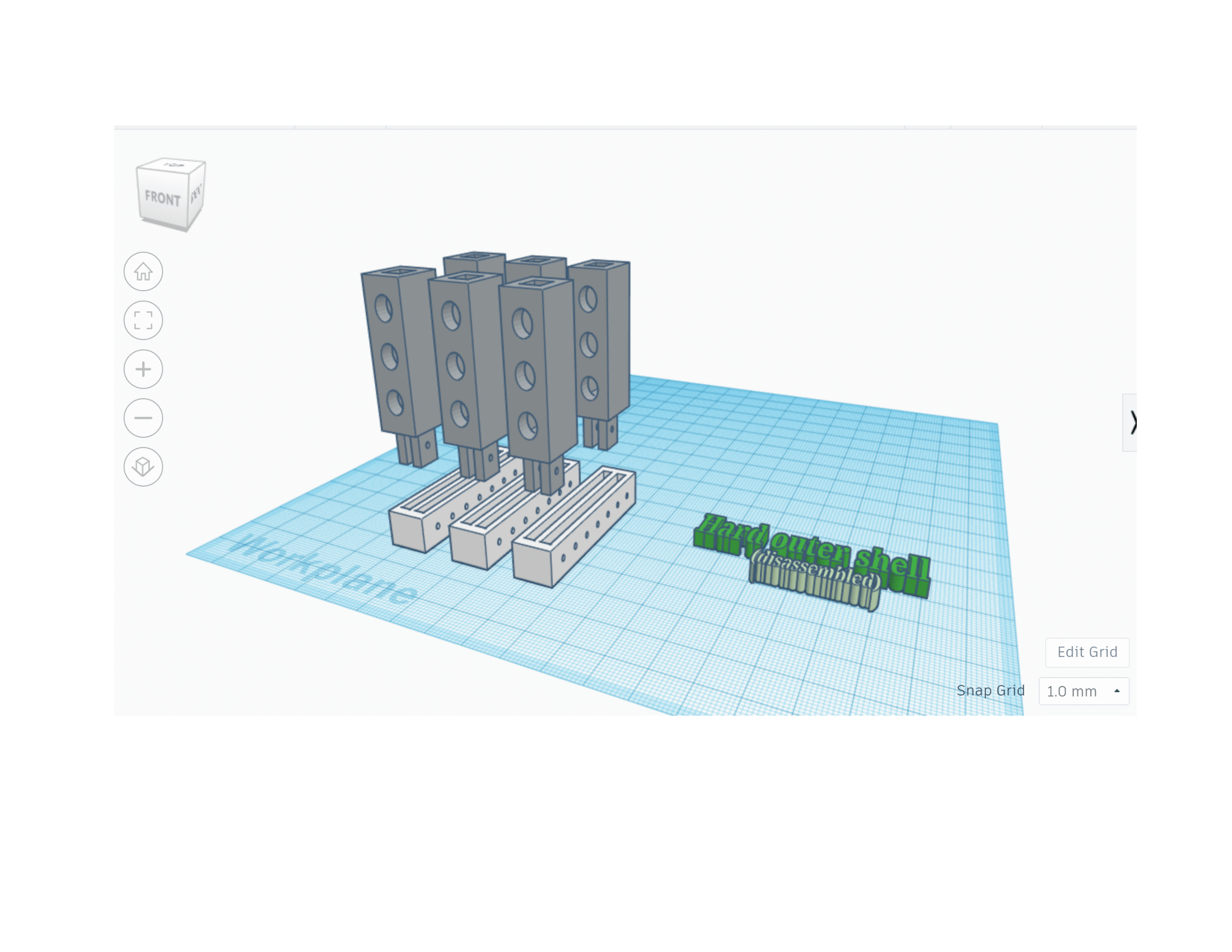This screenshot has width=1232, height=952.
Task: Zoom out with the minus icon
Action: (143, 418)
